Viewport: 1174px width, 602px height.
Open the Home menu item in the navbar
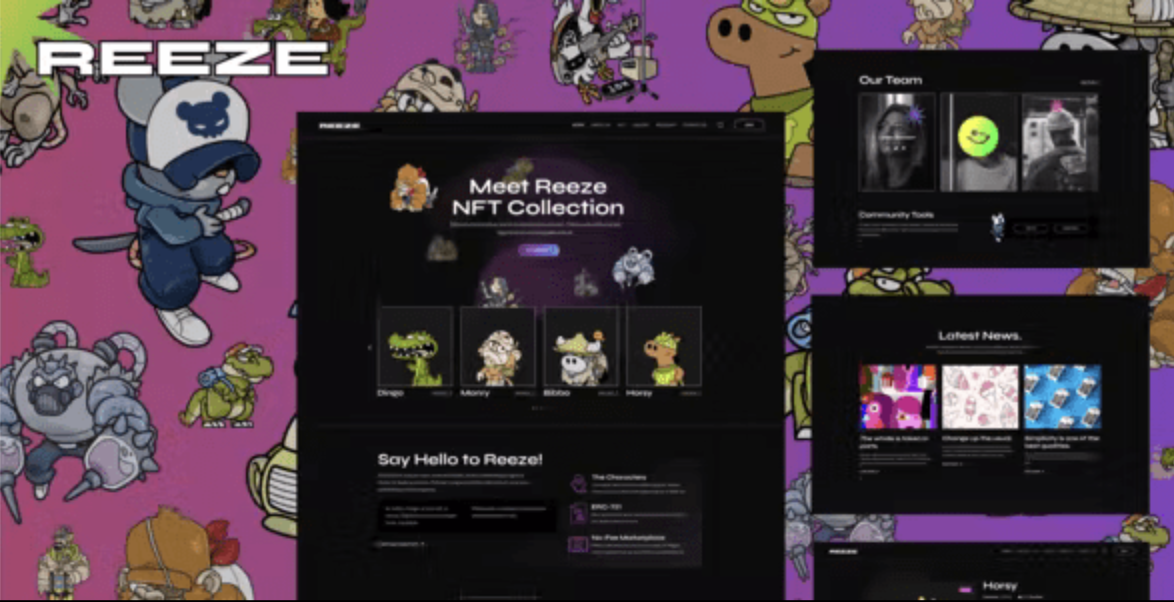[578, 125]
